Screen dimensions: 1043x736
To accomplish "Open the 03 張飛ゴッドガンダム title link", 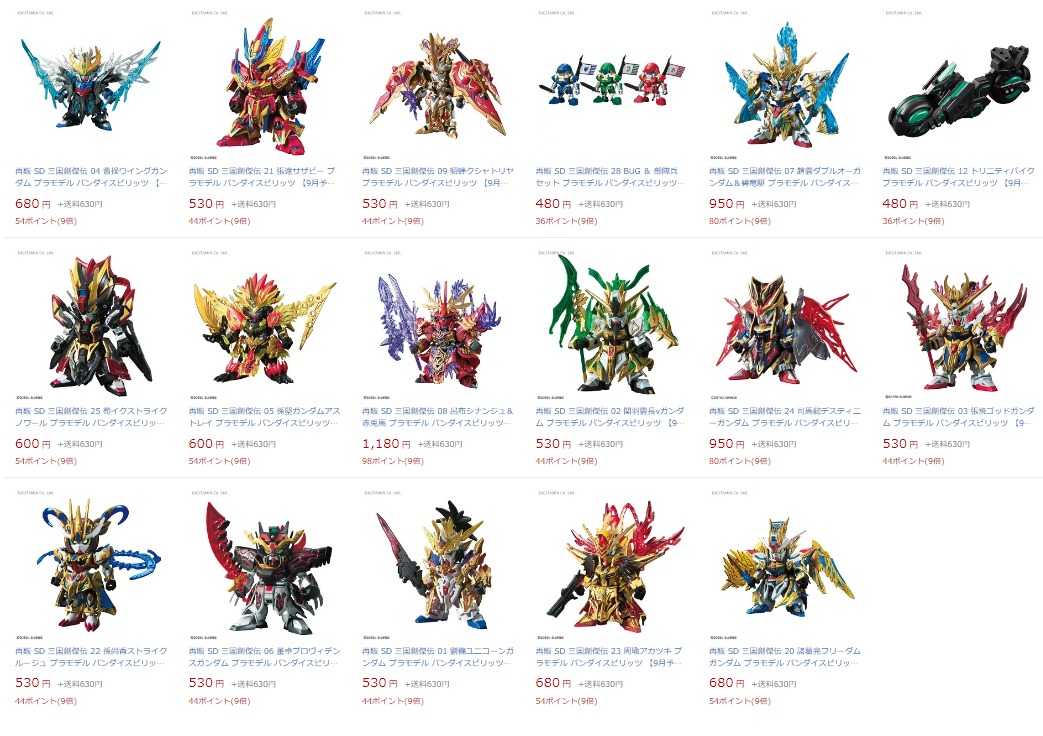I will click(x=959, y=417).
